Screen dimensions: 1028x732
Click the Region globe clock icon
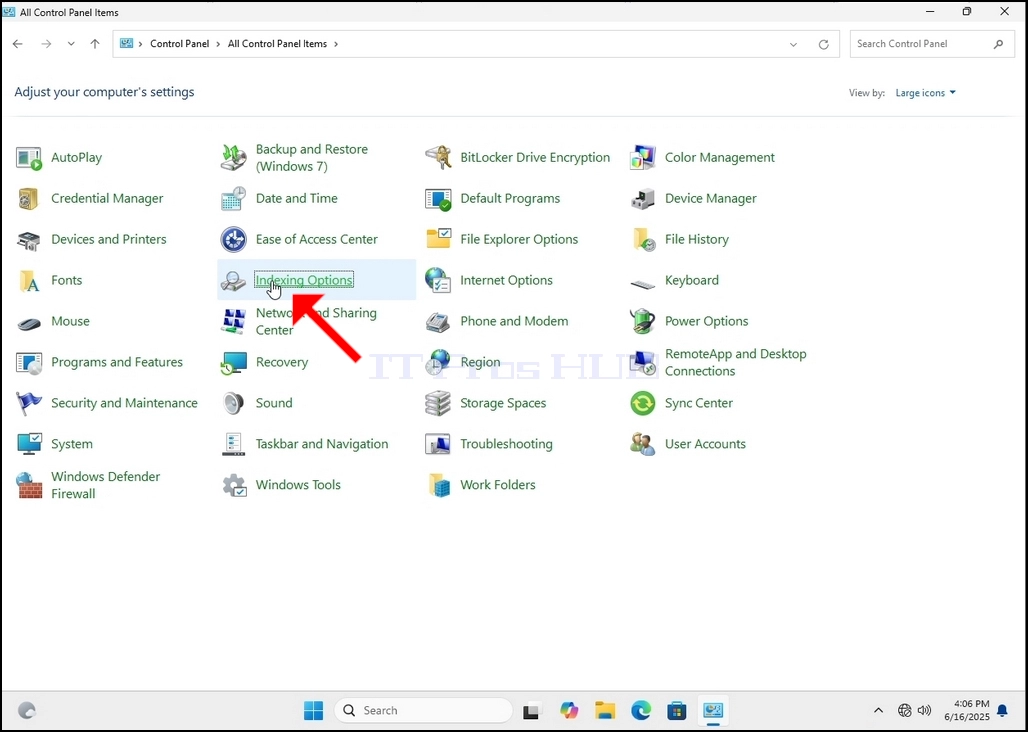438,362
